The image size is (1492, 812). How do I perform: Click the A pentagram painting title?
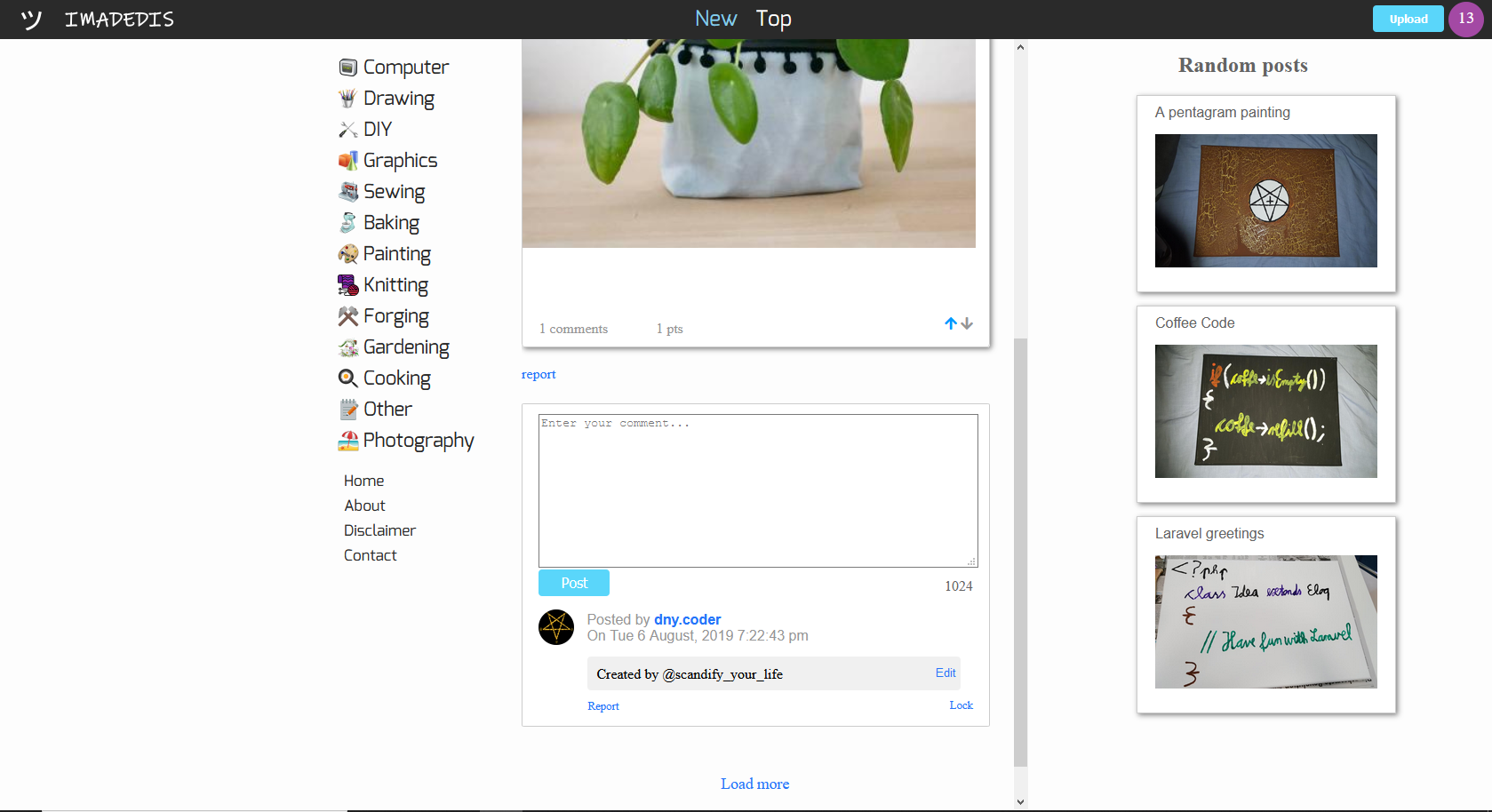1223,112
